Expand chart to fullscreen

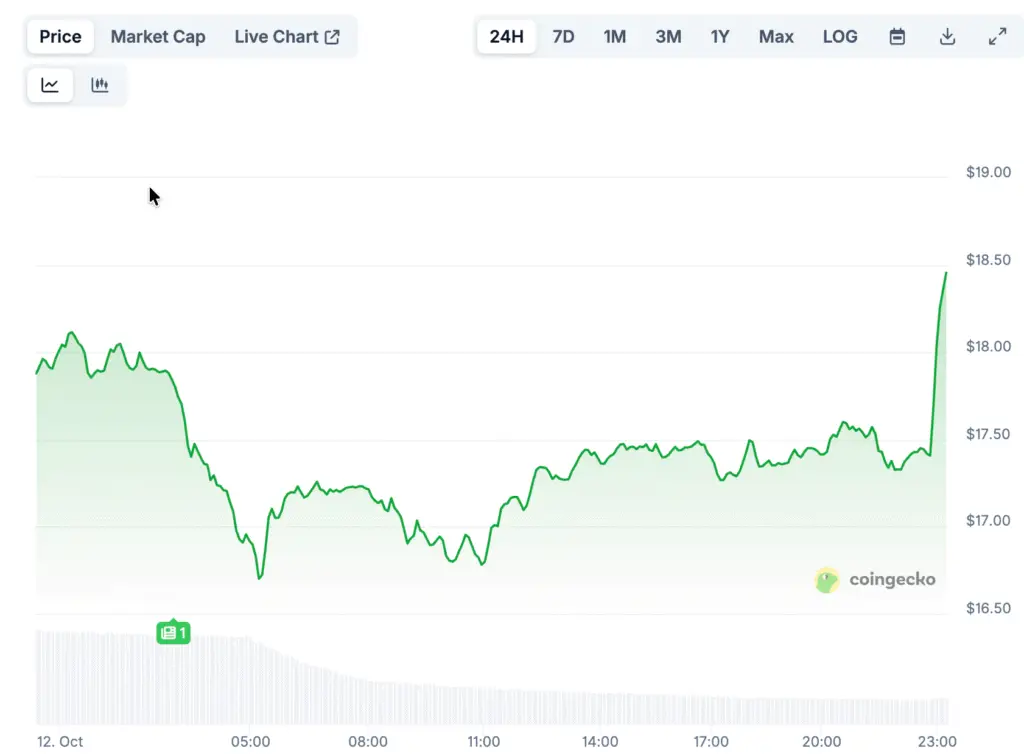coord(997,37)
